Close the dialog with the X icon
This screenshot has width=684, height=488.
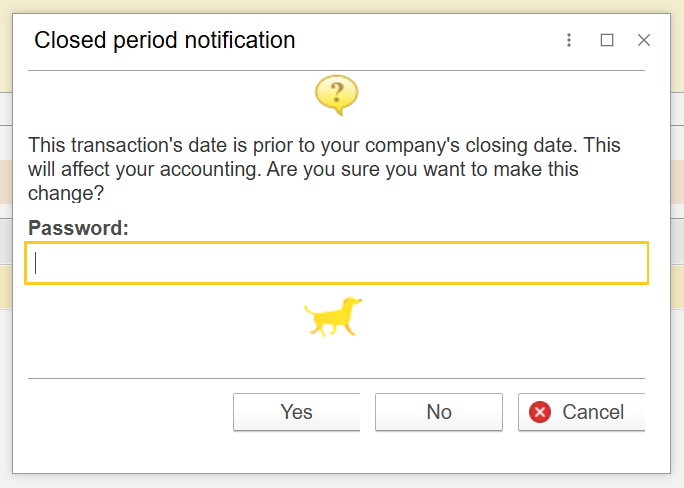pyautogui.click(x=644, y=41)
